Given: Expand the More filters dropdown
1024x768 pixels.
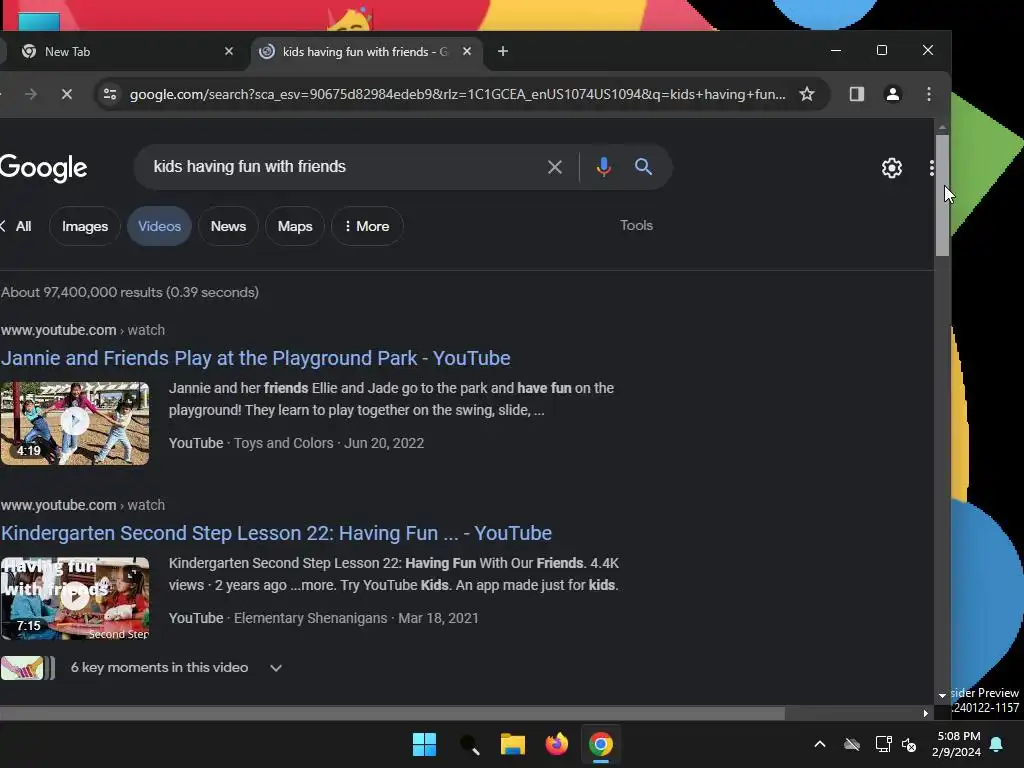Looking at the screenshot, I should pos(367,226).
